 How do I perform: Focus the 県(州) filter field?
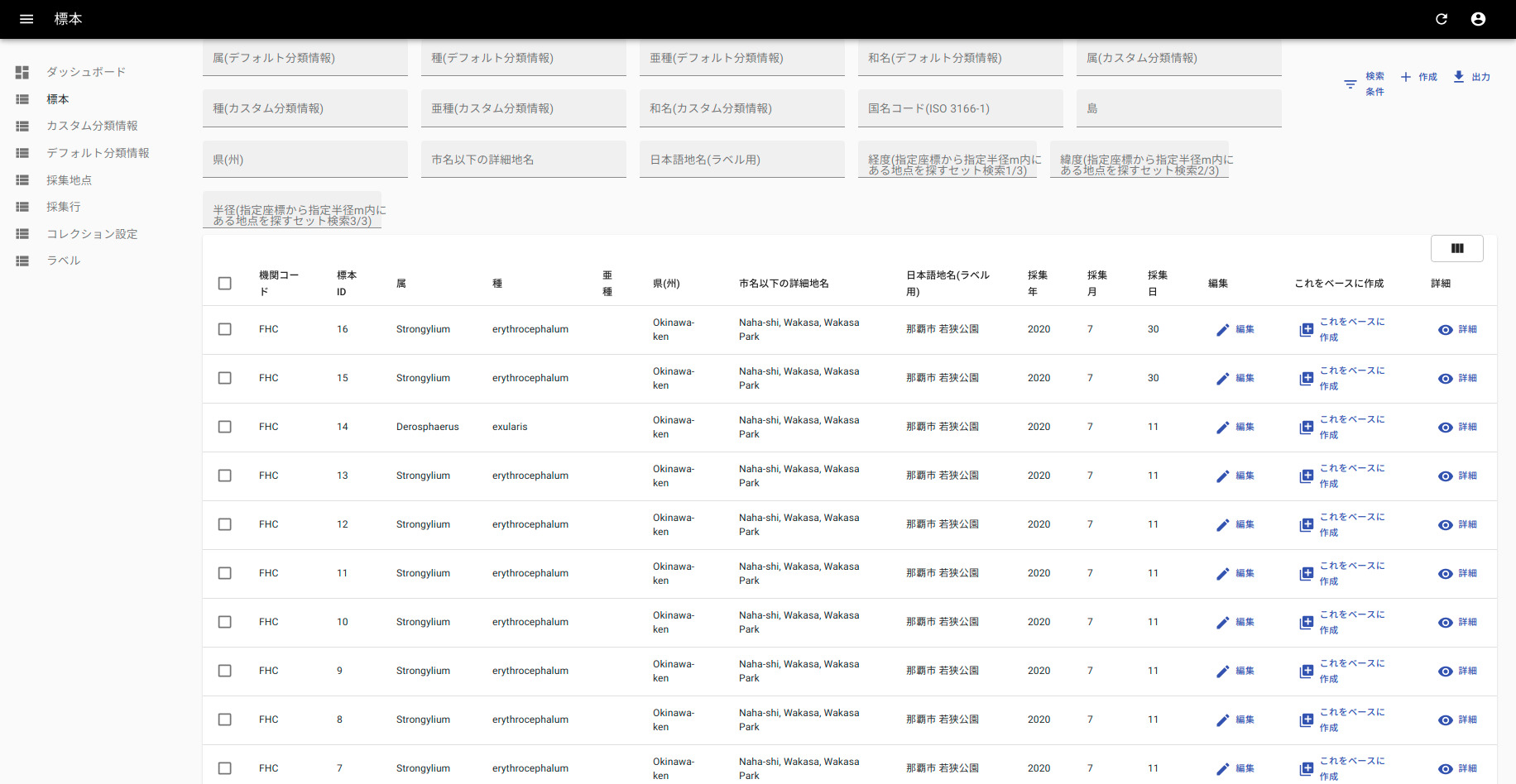coord(305,160)
